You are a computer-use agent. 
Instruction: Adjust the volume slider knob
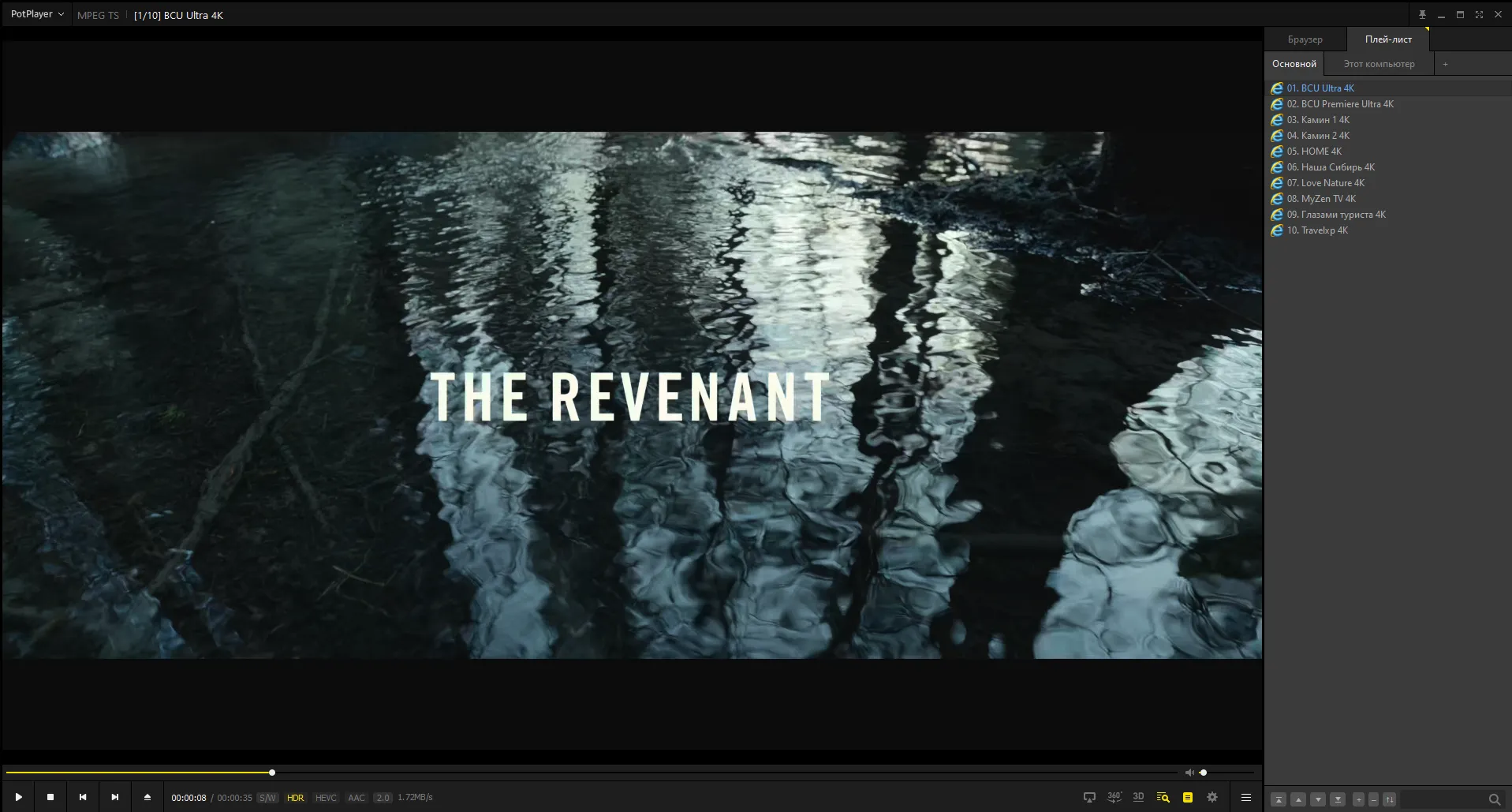coord(1204,773)
